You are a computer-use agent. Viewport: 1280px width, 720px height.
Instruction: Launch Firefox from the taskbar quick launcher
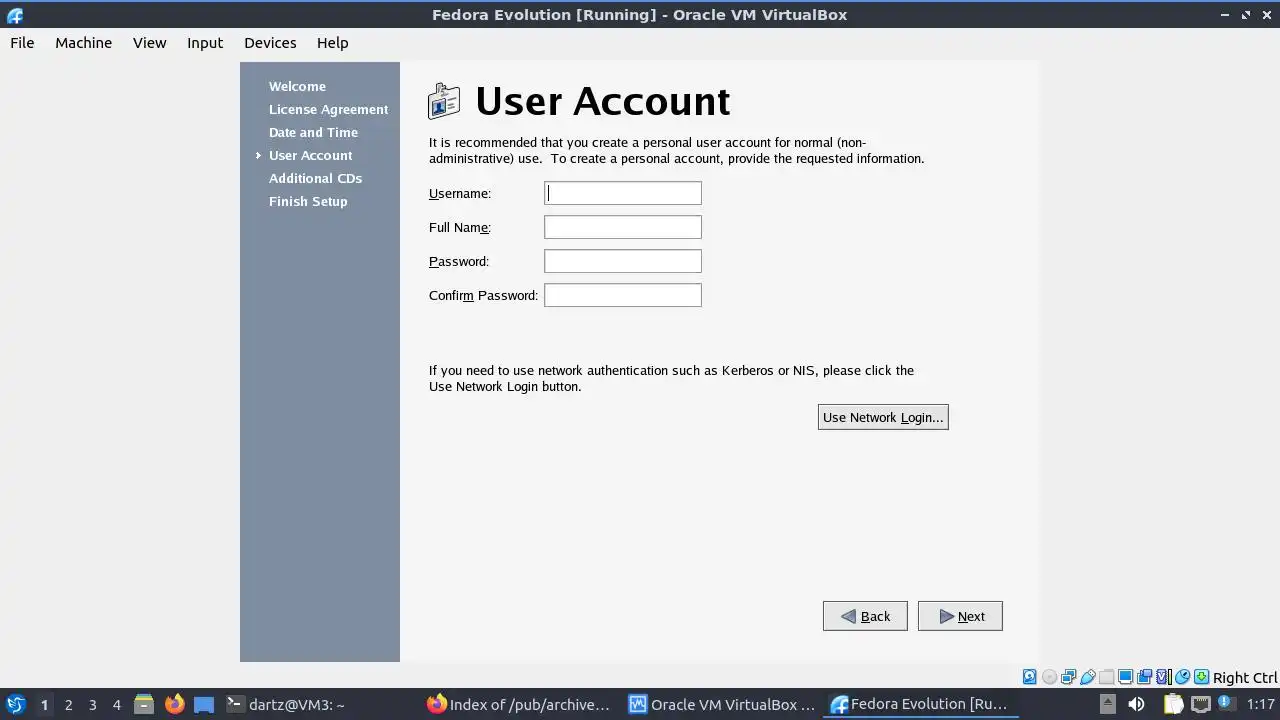click(x=174, y=704)
